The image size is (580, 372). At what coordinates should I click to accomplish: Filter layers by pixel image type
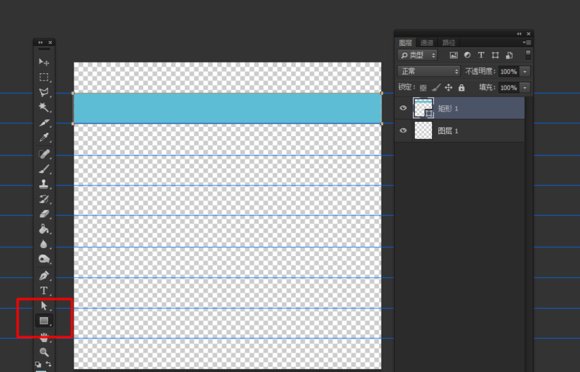tap(453, 55)
